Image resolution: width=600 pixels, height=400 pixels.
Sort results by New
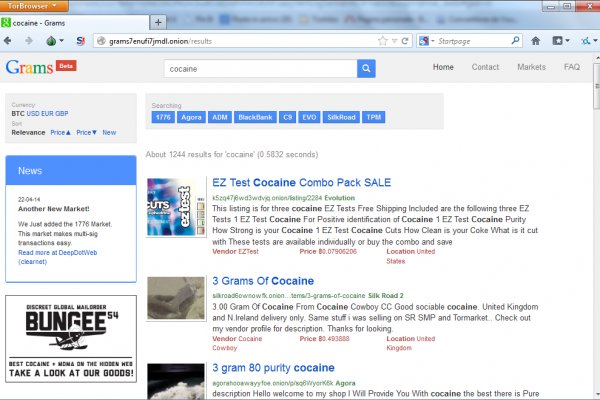109,132
